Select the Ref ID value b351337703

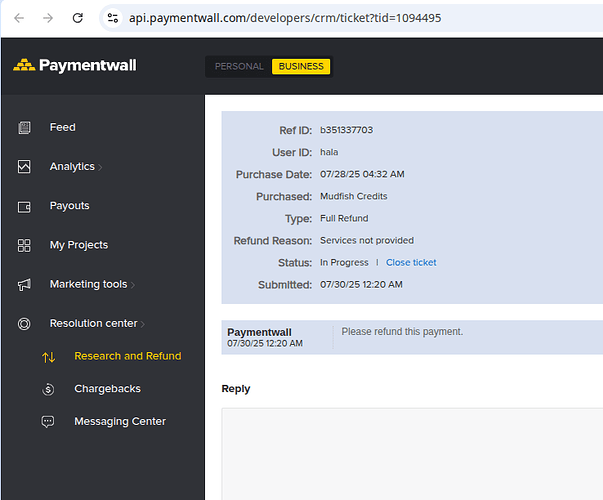coord(346,130)
